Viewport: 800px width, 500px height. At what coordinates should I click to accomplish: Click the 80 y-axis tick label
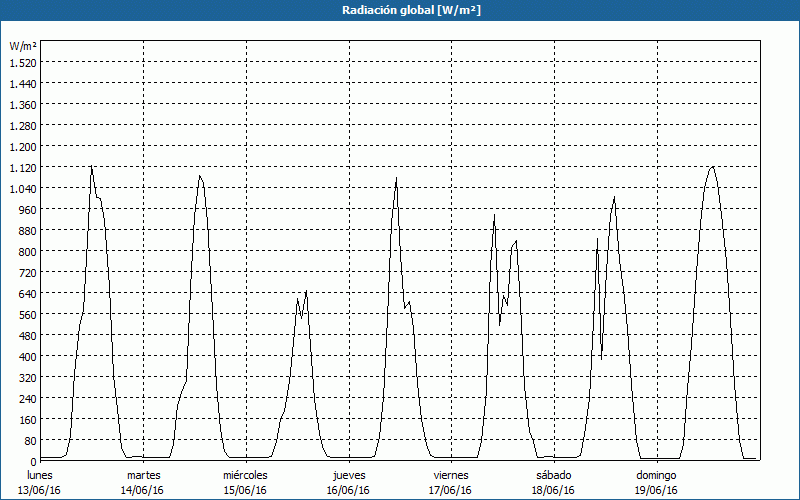tap(30, 441)
